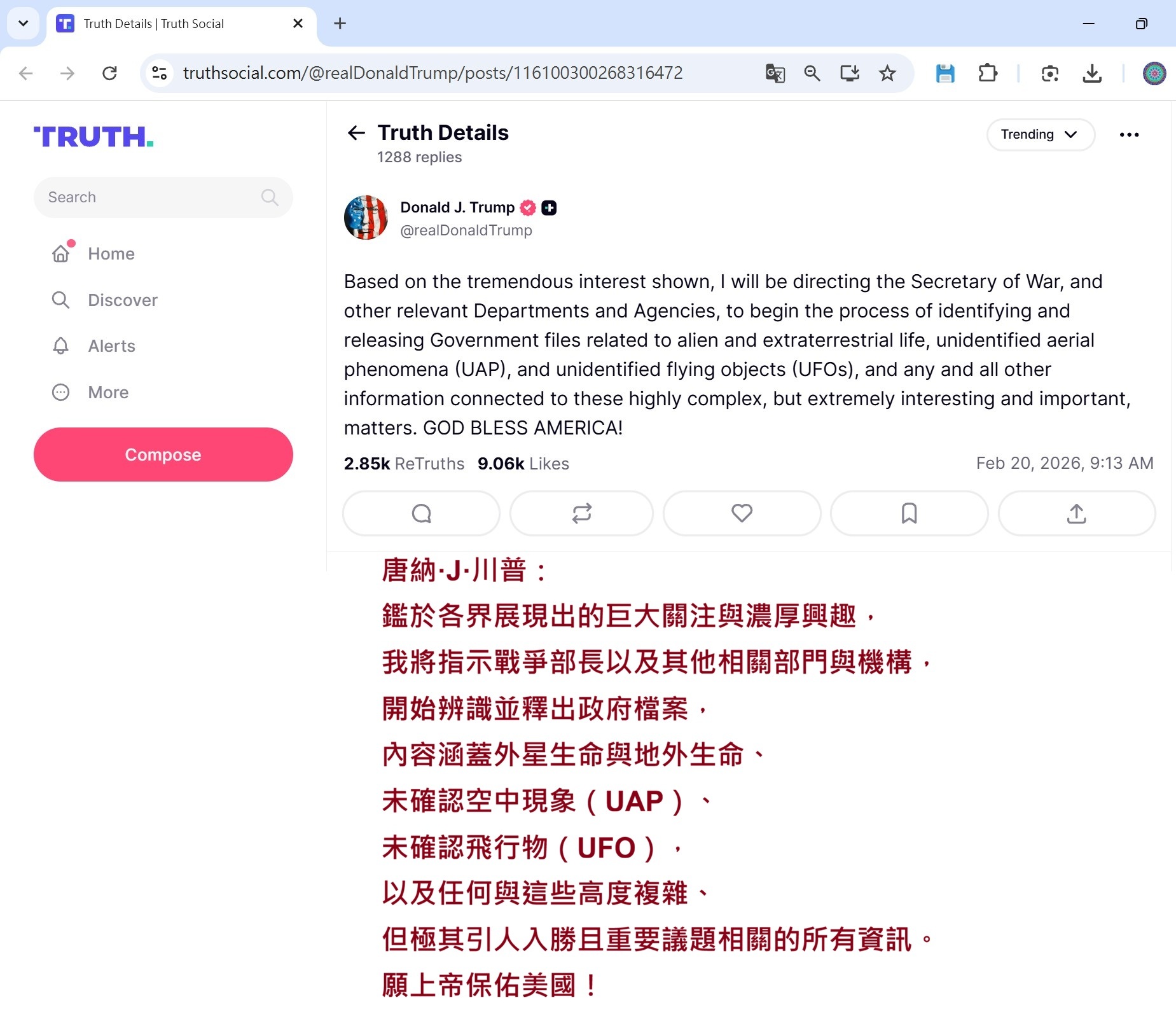
Task: Focus the Search input field
Action: (x=163, y=197)
